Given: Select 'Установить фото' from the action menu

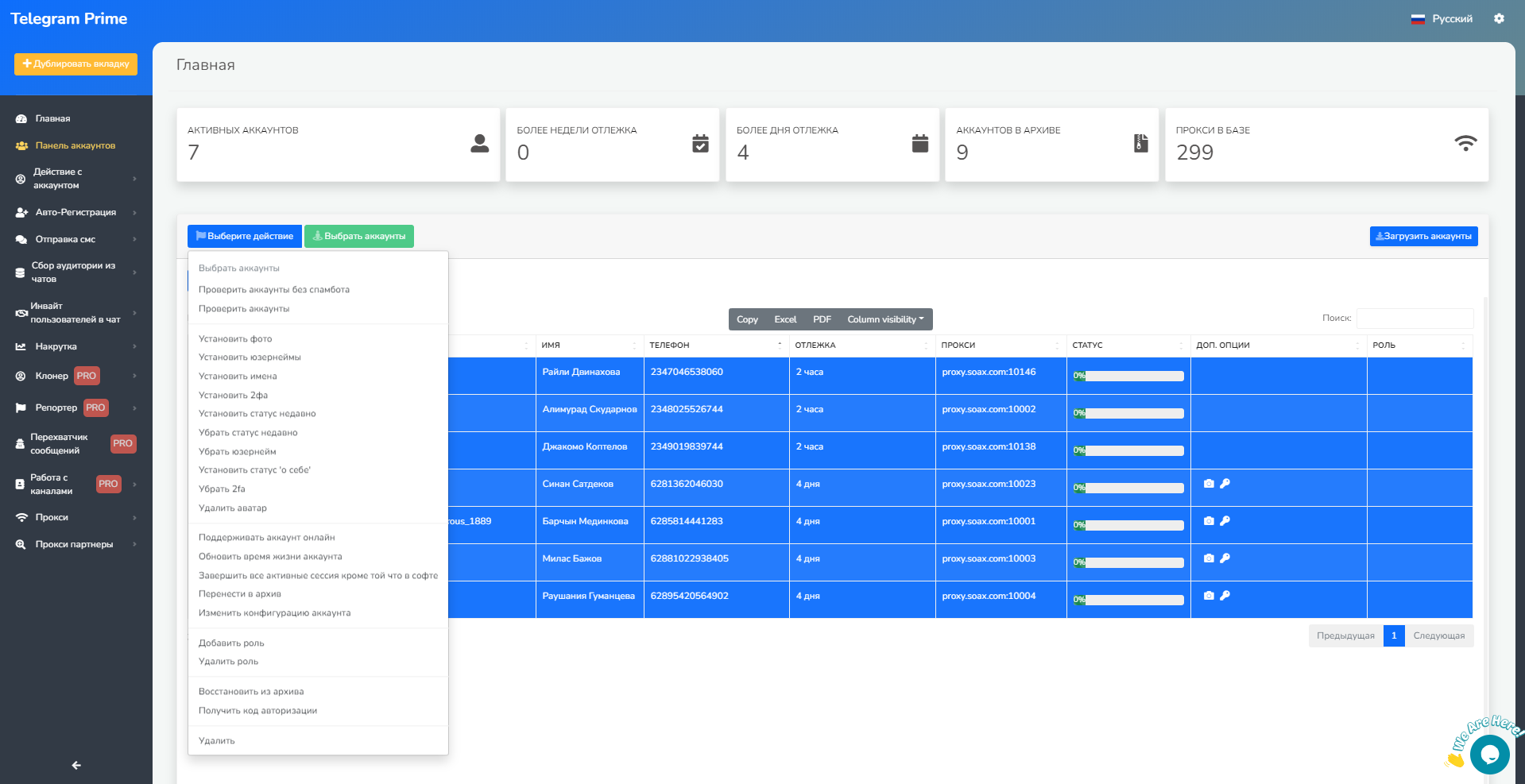Looking at the screenshot, I should click(x=235, y=339).
